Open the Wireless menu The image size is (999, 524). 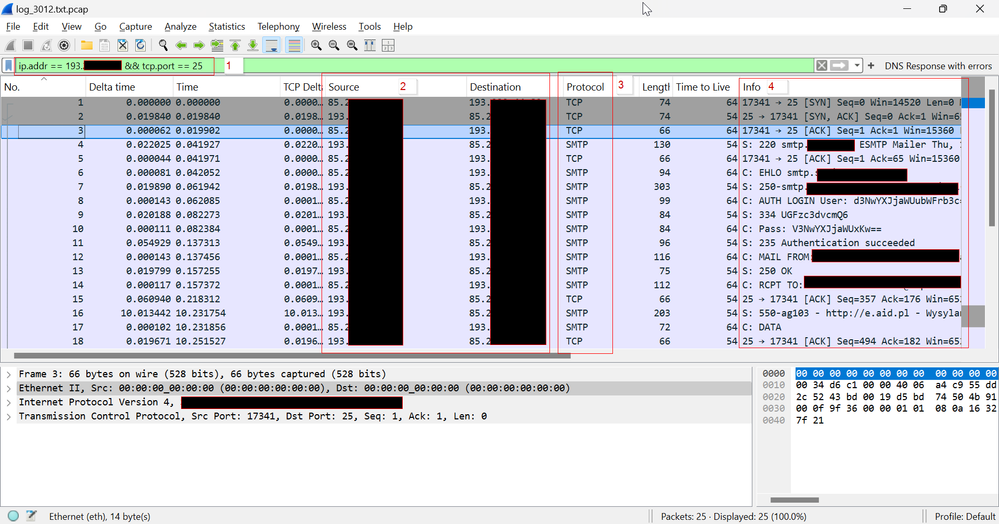329,26
